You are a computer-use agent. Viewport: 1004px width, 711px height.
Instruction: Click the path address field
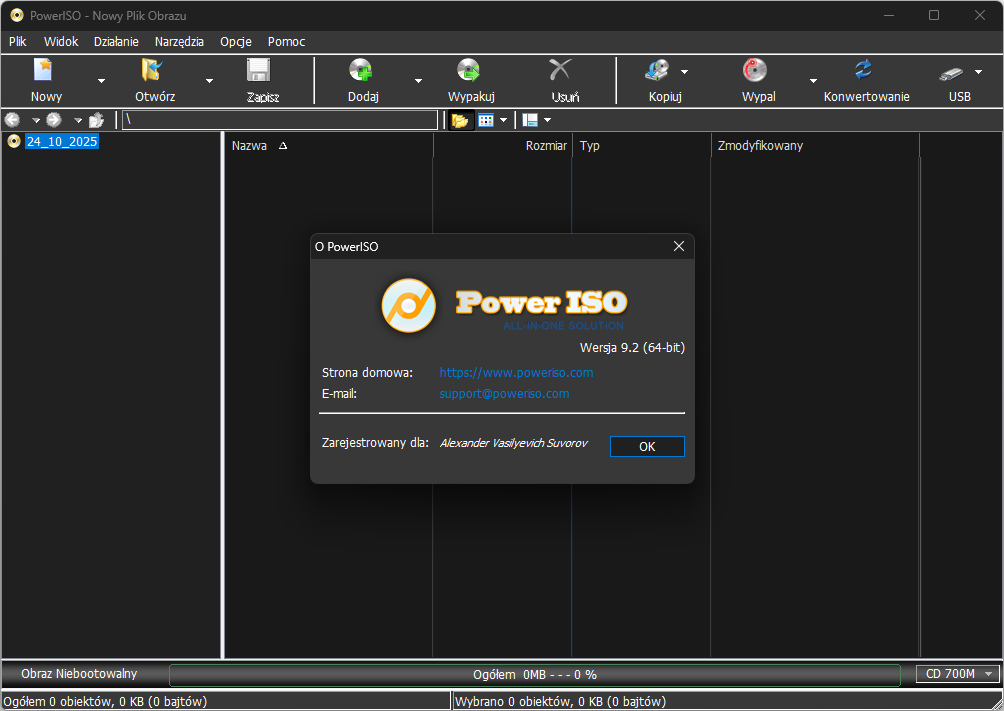coord(280,120)
